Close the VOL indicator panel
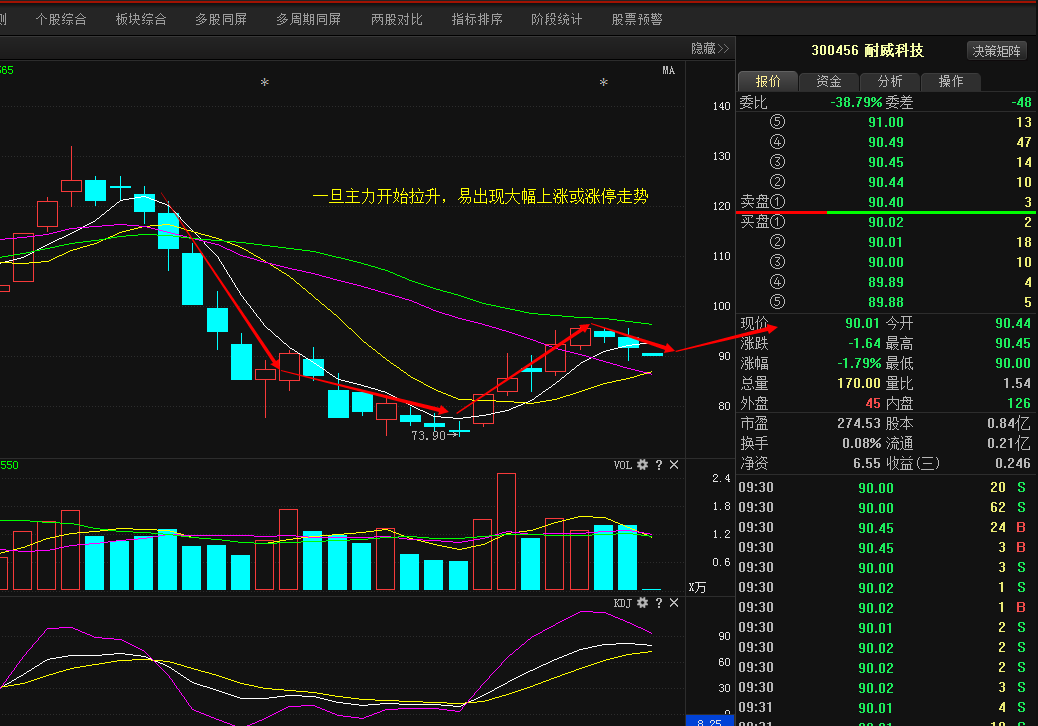 (x=674, y=465)
